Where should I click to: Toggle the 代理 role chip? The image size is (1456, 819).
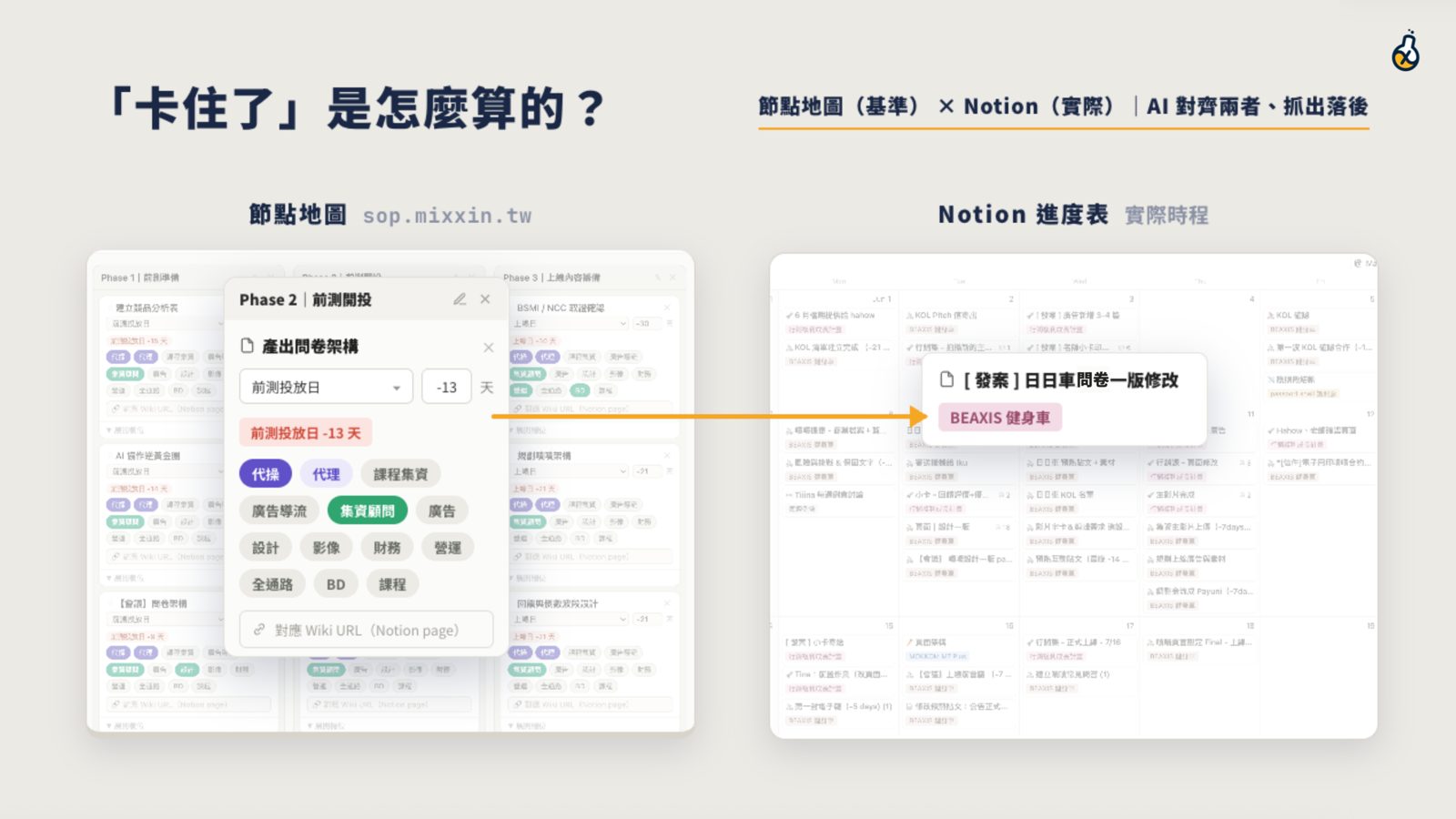coord(326,474)
